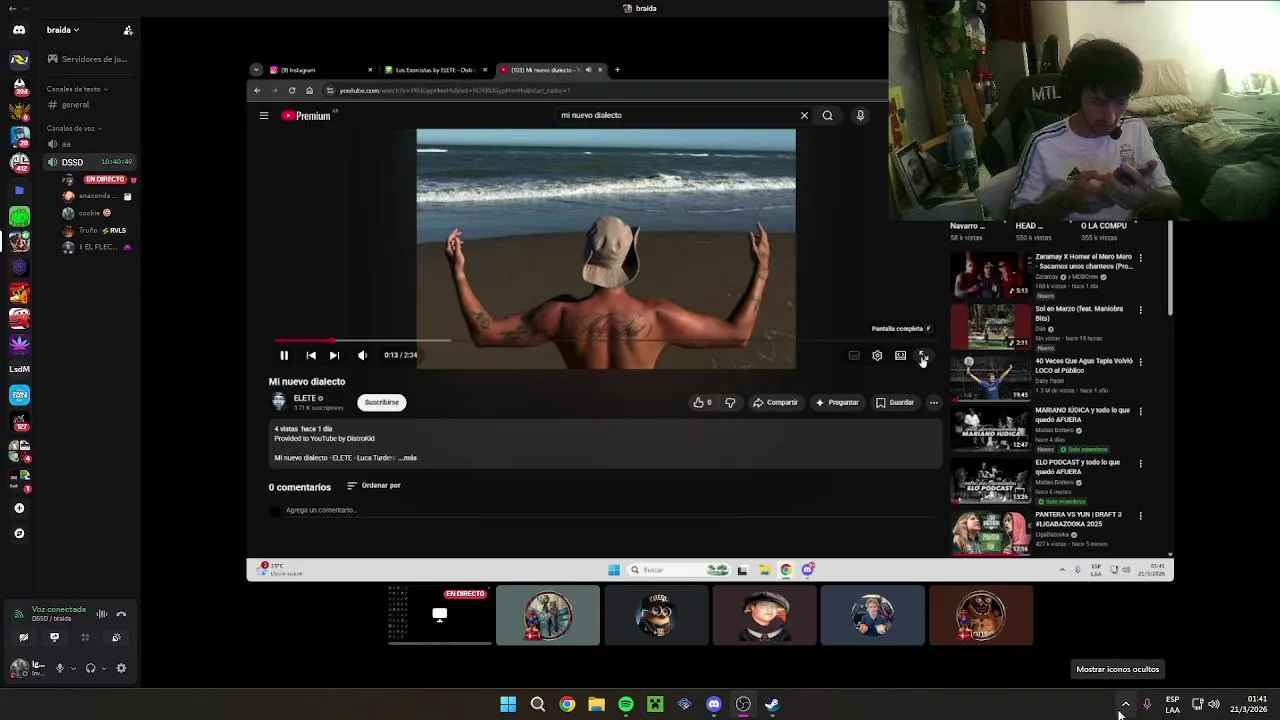Open the Compartir share dialog
Screen dimensions: 1280x720
(x=776, y=402)
